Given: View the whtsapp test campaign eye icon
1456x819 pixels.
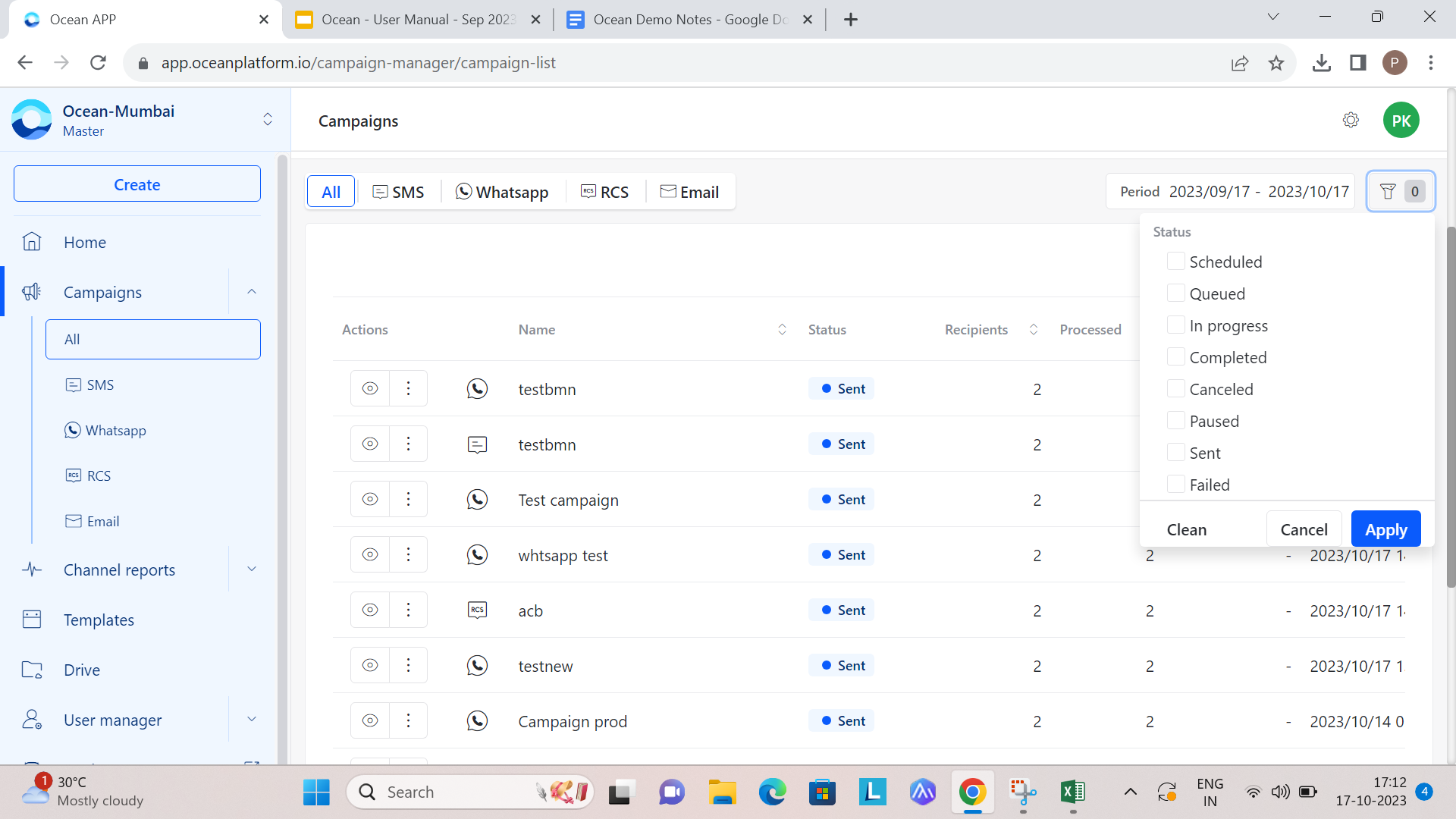Looking at the screenshot, I should coord(370,554).
